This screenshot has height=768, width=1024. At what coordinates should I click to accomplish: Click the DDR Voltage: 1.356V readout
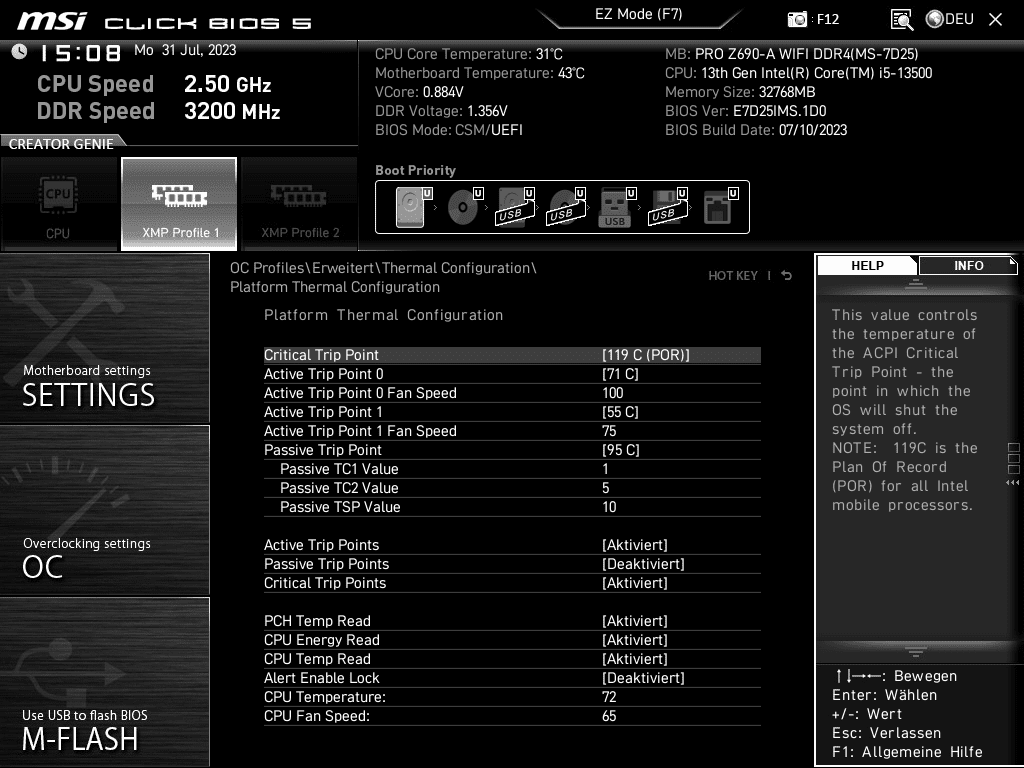coord(441,111)
